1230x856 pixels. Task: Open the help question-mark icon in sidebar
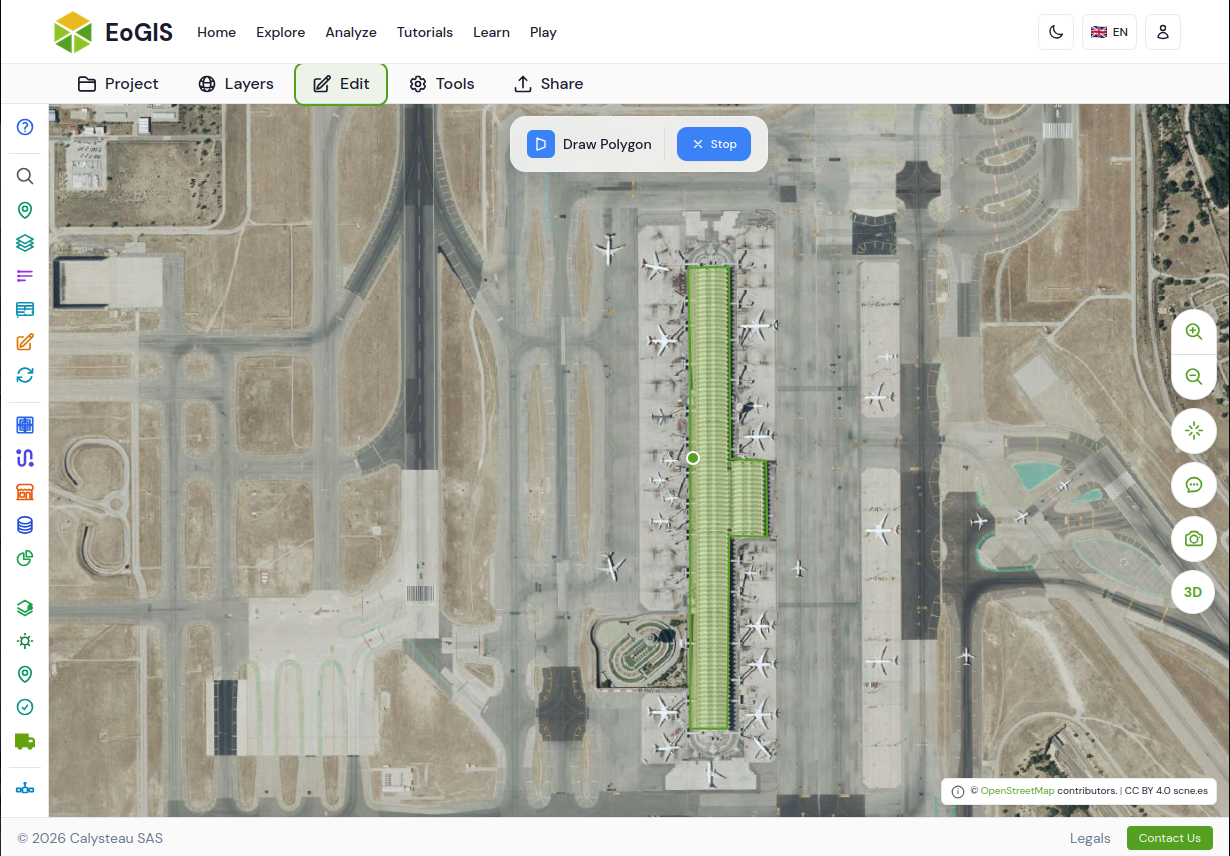tap(25, 127)
